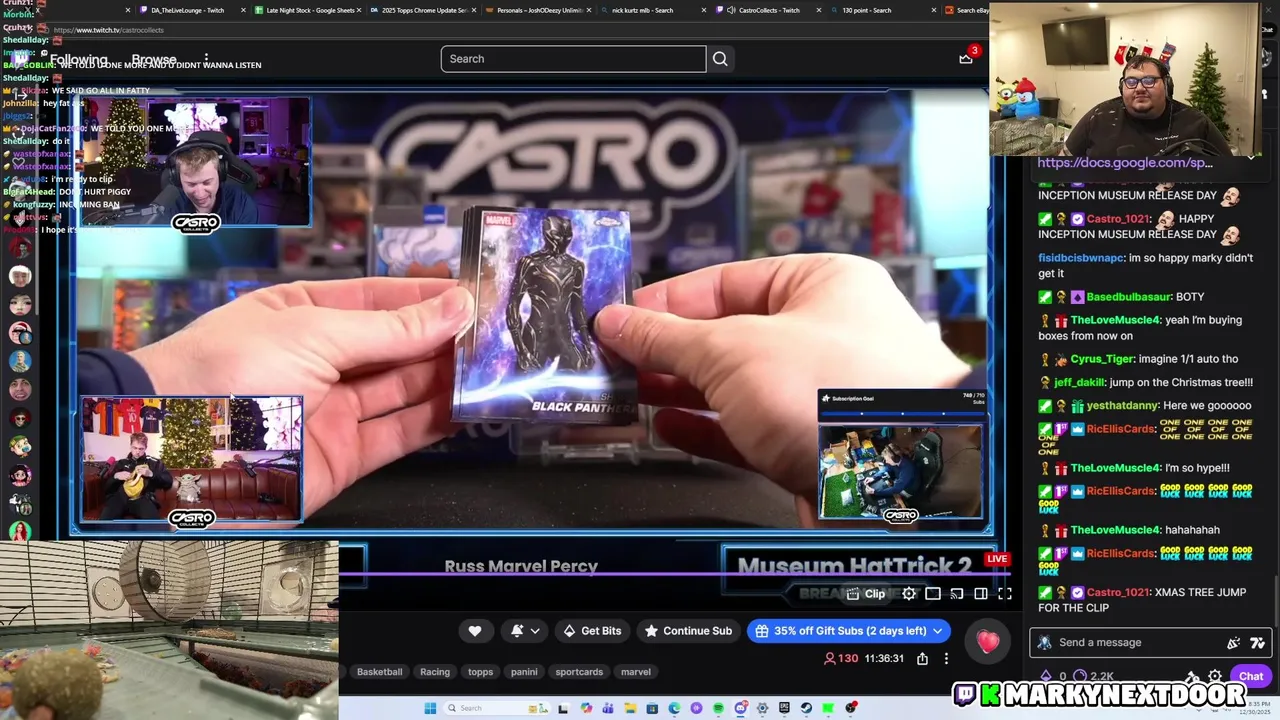1280x720 pixels.
Task: Open Spotify from the taskbar
Action: (718, 708)
